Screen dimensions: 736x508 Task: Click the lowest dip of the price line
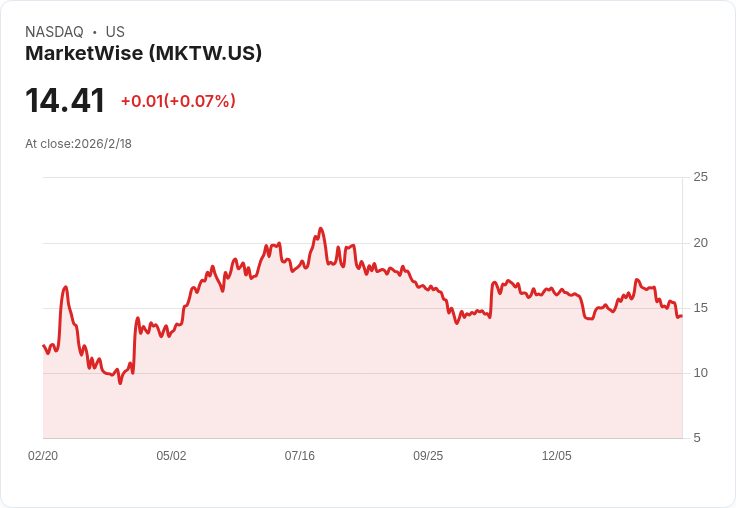tap(120, 383)
